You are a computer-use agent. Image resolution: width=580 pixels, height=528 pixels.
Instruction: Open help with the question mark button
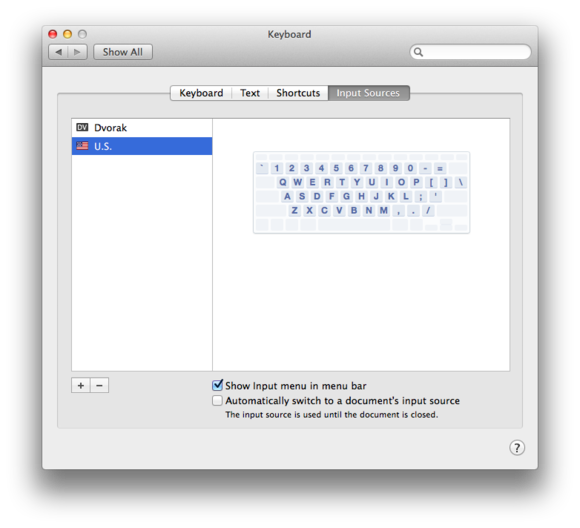coord(517,448)
